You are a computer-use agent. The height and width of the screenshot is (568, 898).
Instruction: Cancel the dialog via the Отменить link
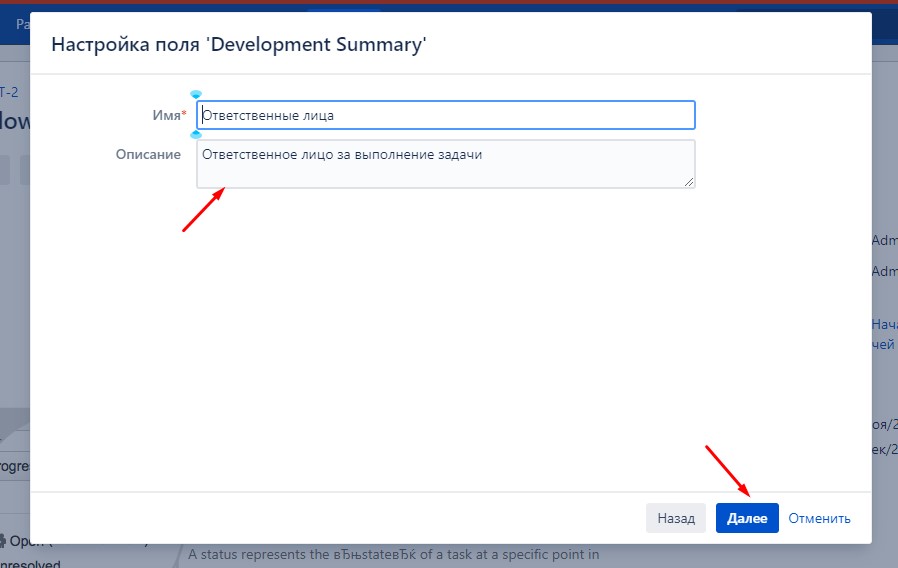819,518
